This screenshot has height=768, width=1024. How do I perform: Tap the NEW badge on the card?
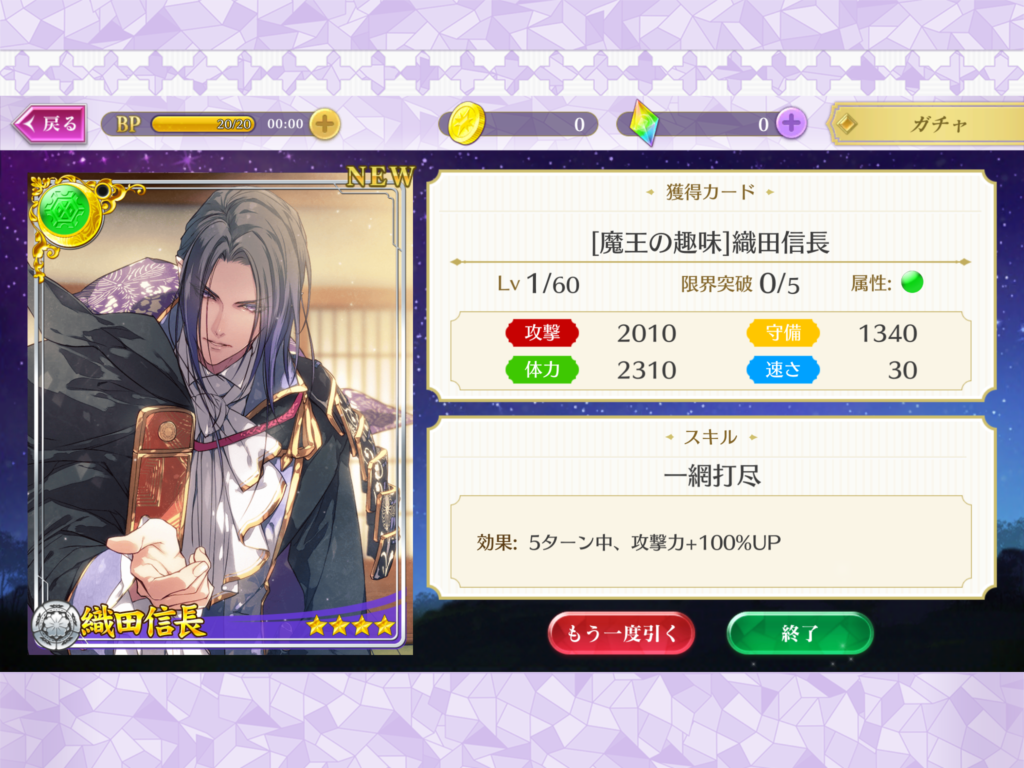tap(379, 176)
